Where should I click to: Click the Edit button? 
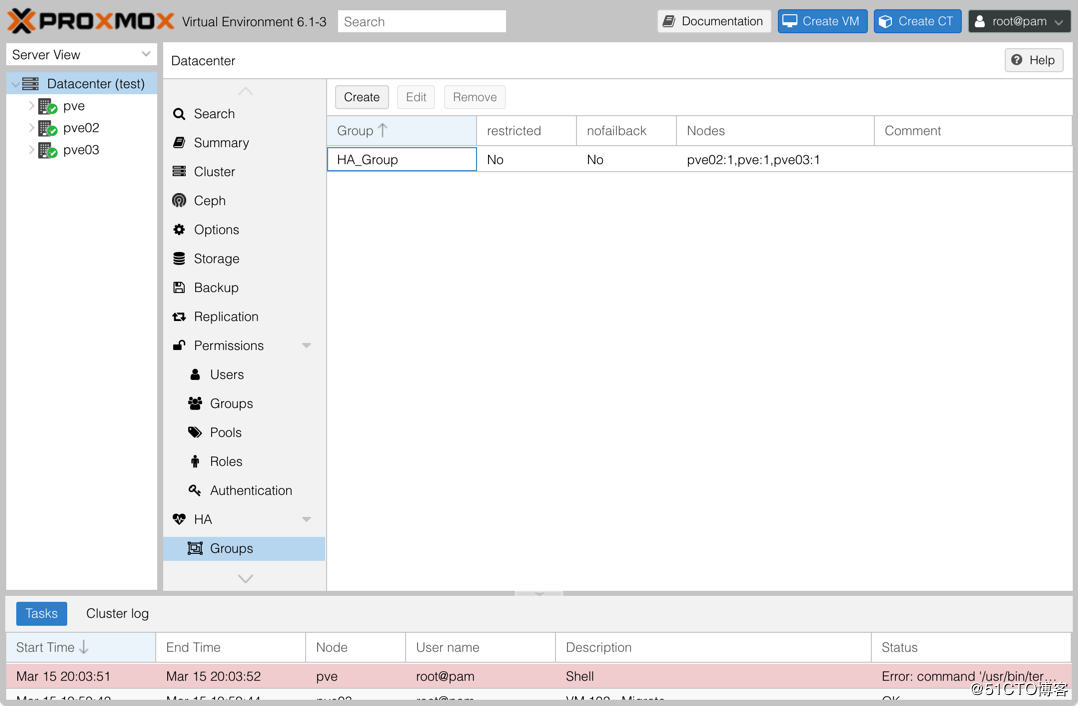pyautogui.click(x=416, y=97)
